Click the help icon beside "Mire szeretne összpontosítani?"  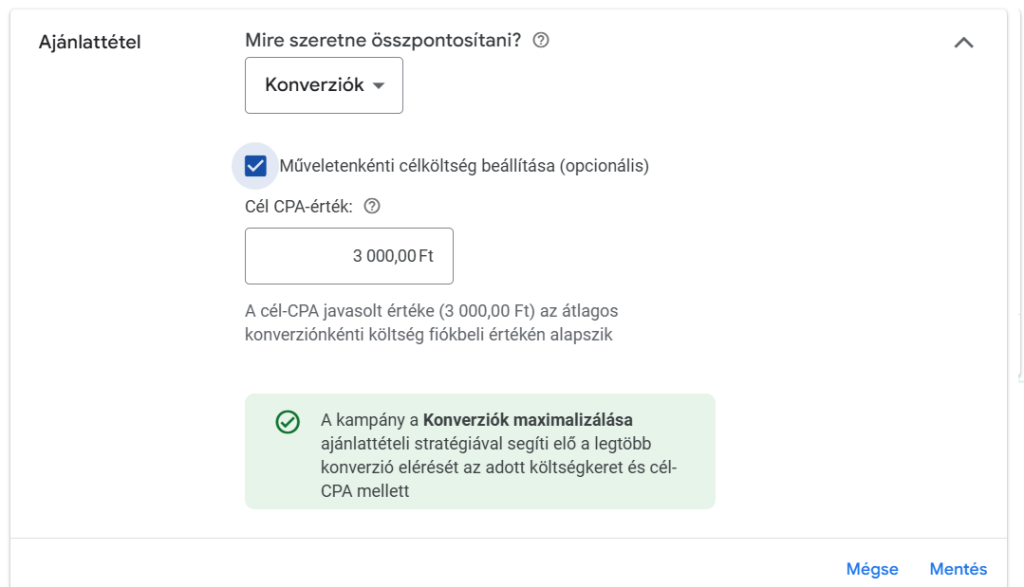(541, 41)
